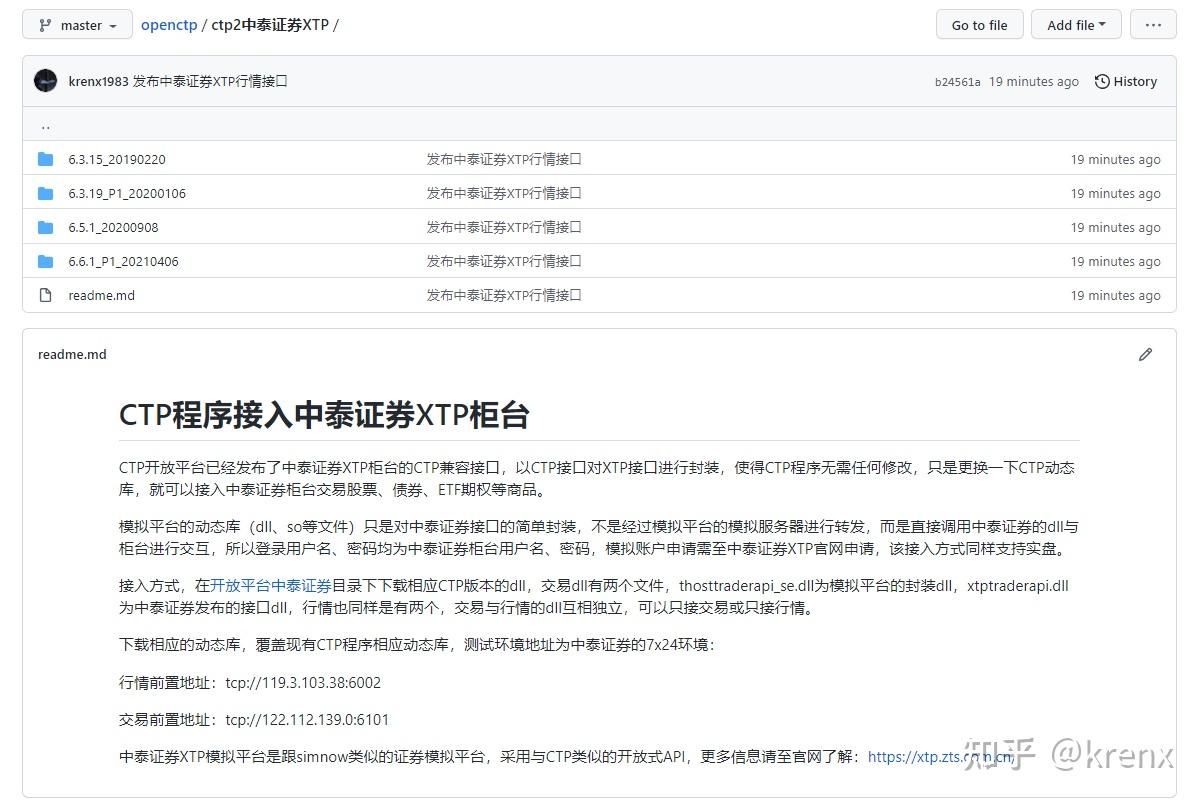Click the file icon next to readme.md
The image size is (1203, 803).
46,294
